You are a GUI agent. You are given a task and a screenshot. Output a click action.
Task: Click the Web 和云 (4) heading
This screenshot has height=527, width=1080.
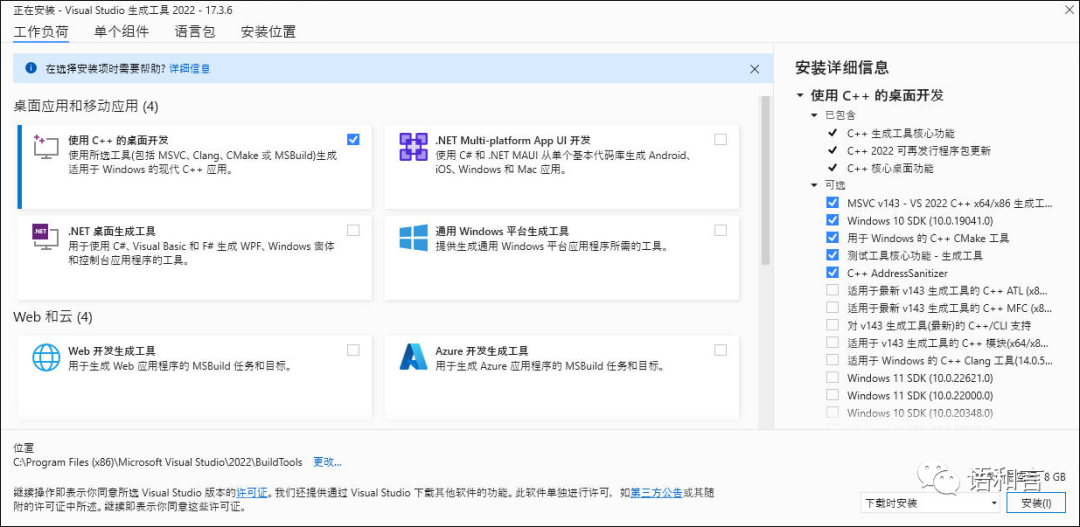pos(53,317)
